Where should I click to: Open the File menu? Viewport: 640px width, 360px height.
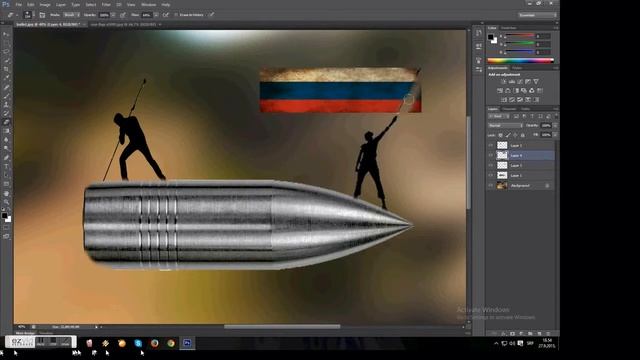(19, 5)
